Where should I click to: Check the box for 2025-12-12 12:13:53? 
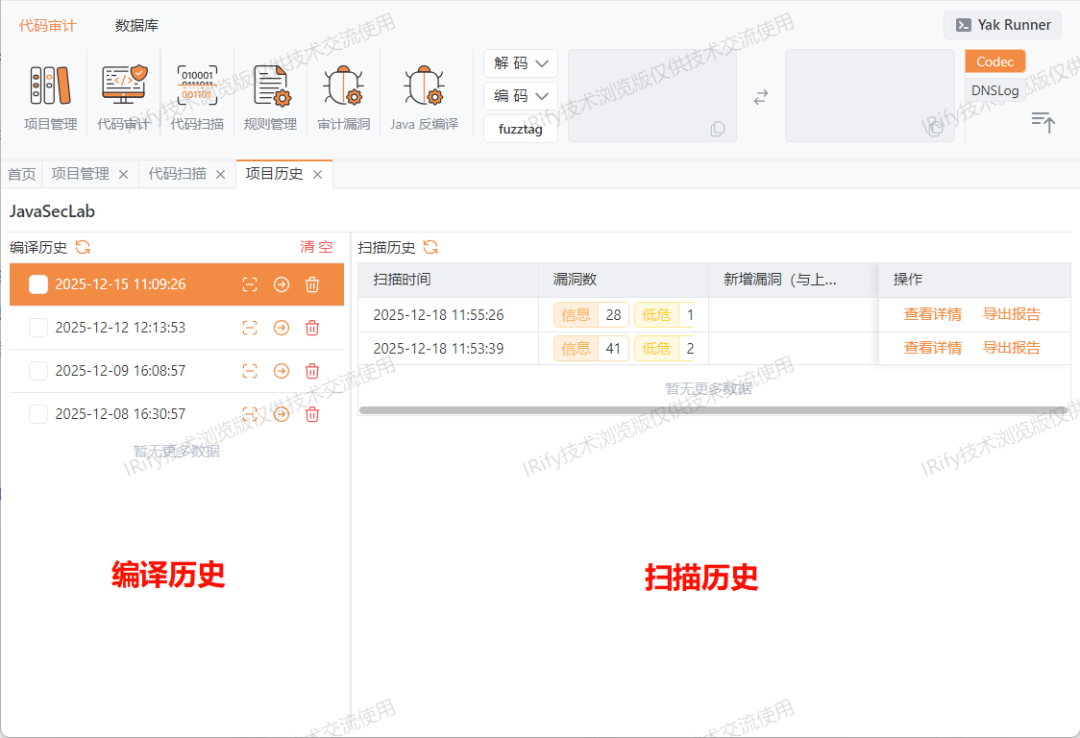pyautogui.click(x=39, y=328)
